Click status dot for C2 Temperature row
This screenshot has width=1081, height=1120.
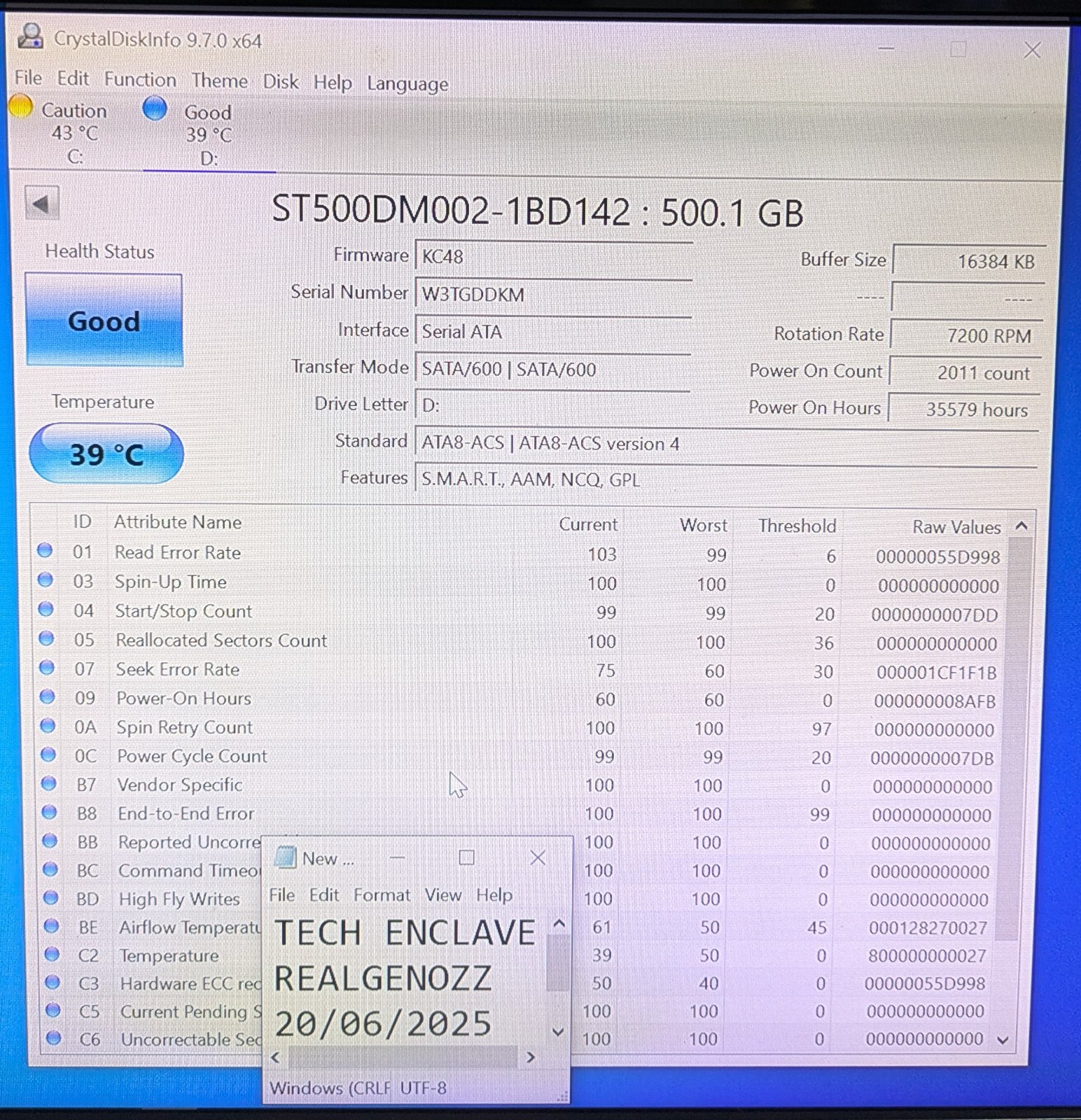tap(52, 954)
